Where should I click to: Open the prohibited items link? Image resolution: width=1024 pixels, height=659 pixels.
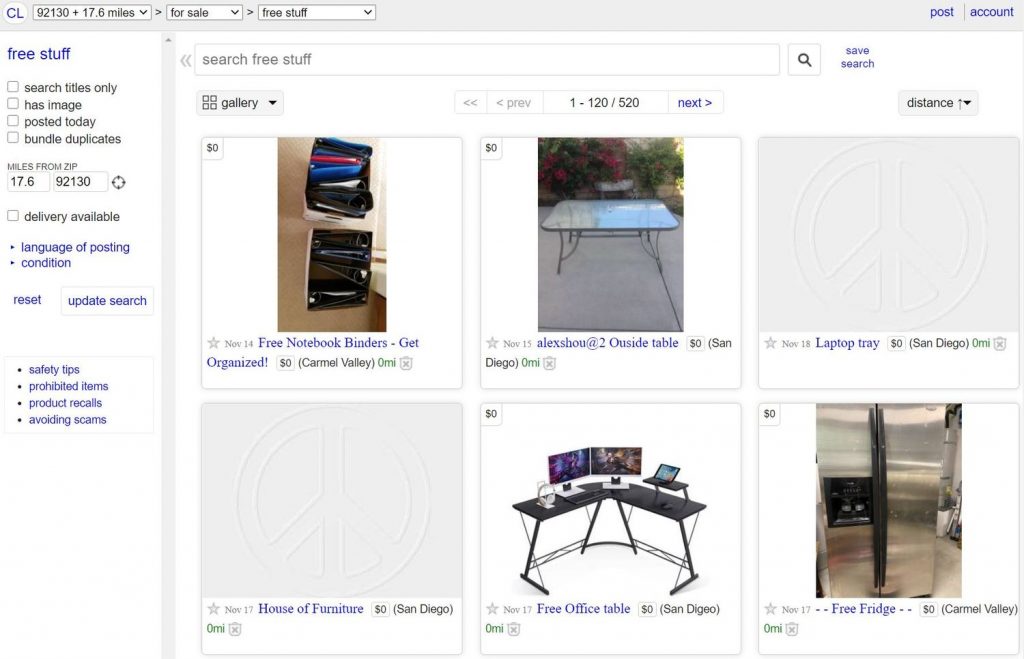(x=69, y=386)
